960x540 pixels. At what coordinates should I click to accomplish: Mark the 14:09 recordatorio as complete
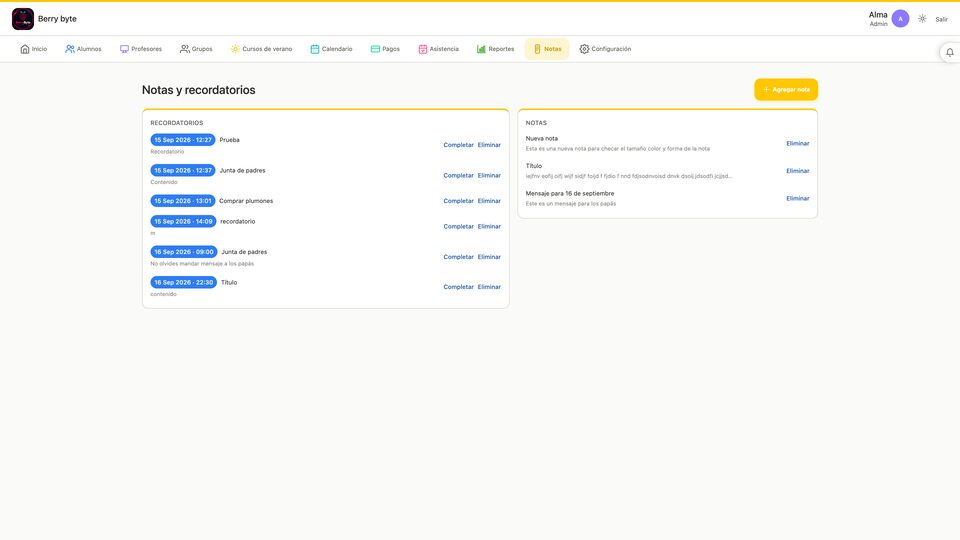click(x=459, y=227)
